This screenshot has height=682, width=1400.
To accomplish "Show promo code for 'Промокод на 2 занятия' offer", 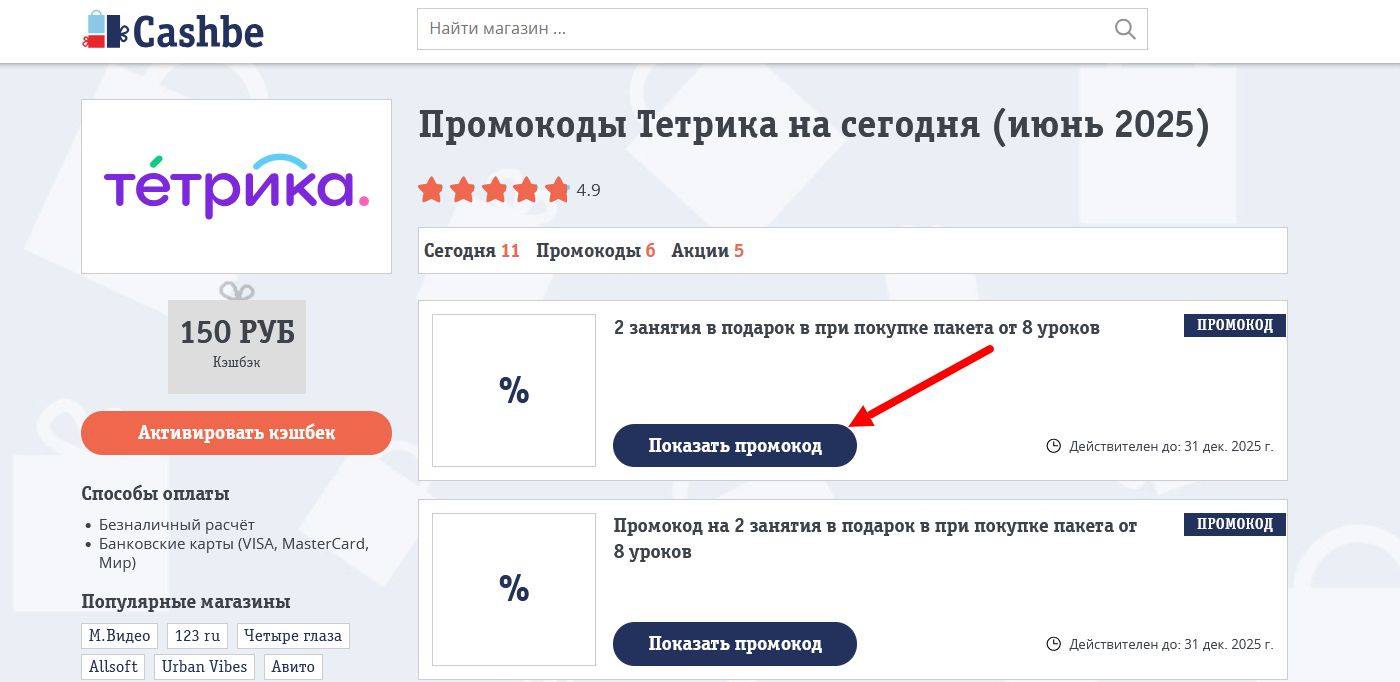I will (x=735, y=643).
